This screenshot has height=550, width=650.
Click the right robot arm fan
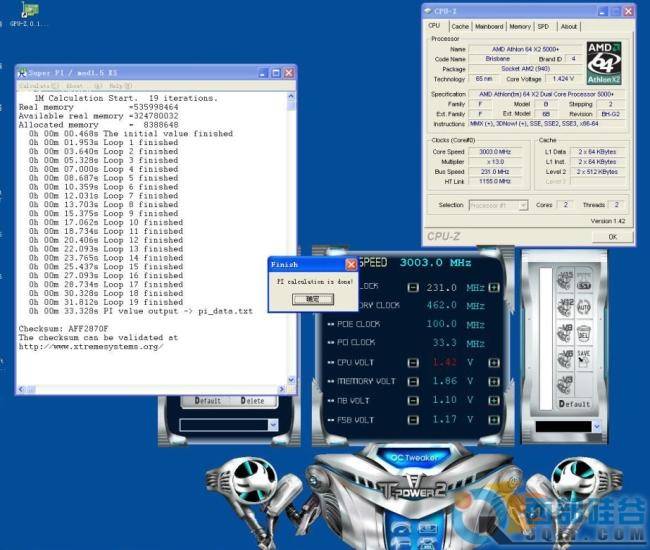(575, 480)
